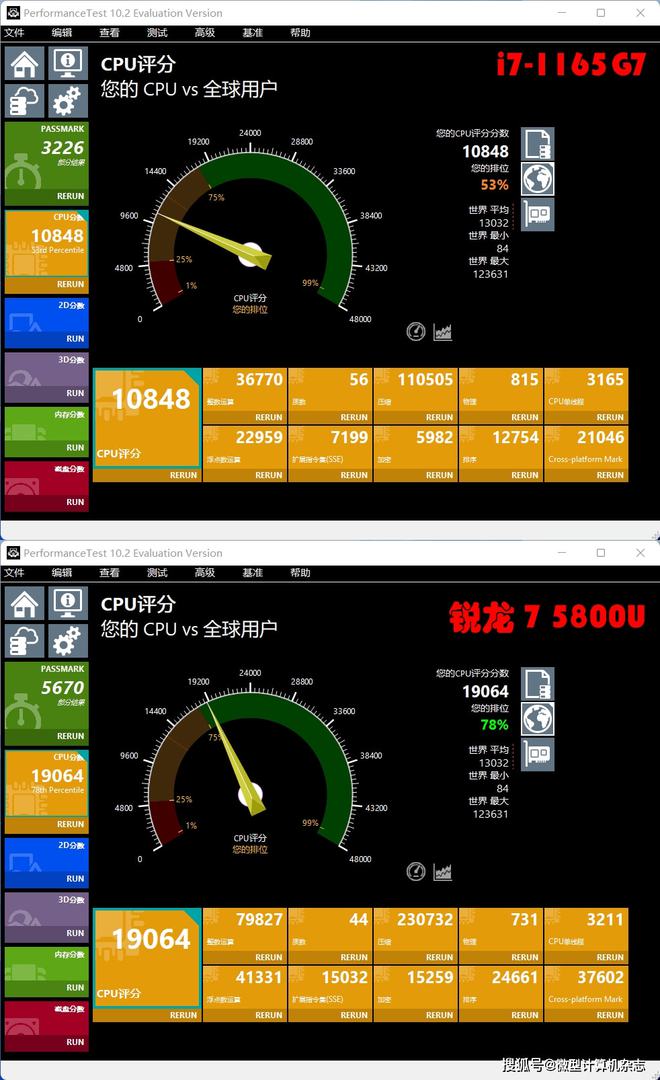Open System Information icon in the Ryzen 5800U window
The width and height of the screenshot is (660, 1080).
tap(68, 604)
